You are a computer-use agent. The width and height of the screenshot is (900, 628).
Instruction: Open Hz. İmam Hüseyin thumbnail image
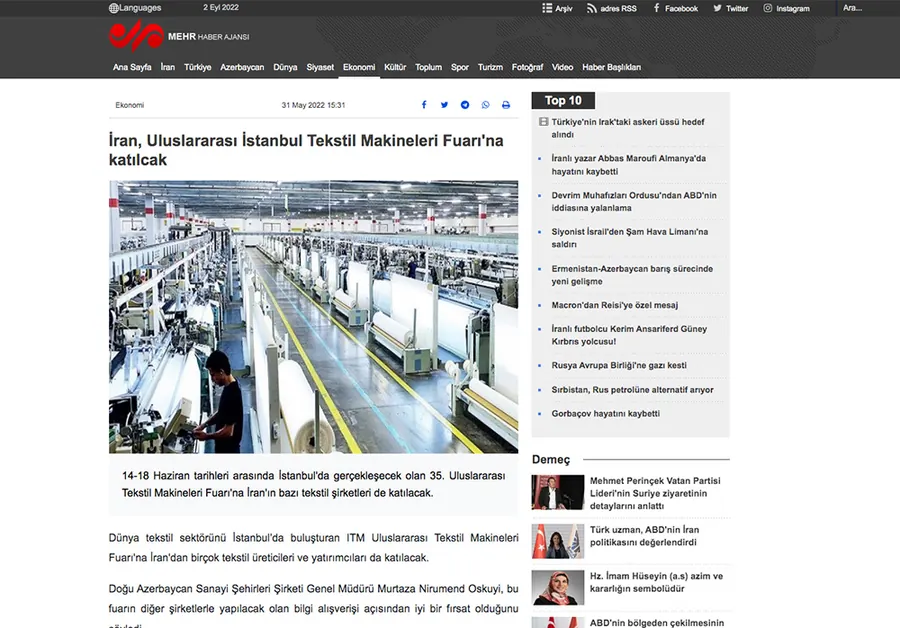(557, 587)
